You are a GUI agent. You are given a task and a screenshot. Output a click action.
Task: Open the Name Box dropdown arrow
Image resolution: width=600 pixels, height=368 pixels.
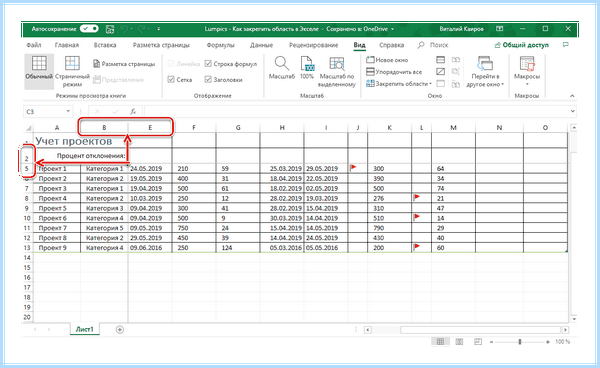(x=68, y=111)
